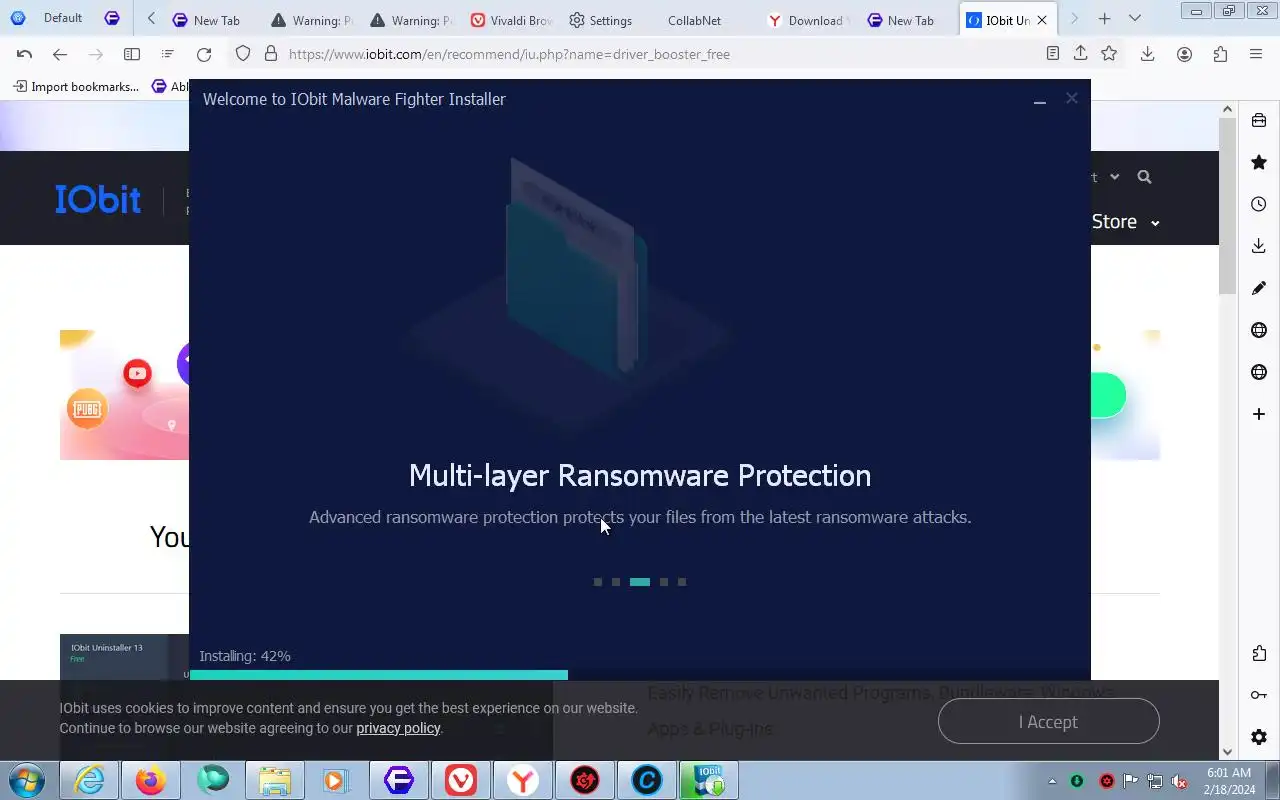Reload the current iobit.com page

pos(204,54)
